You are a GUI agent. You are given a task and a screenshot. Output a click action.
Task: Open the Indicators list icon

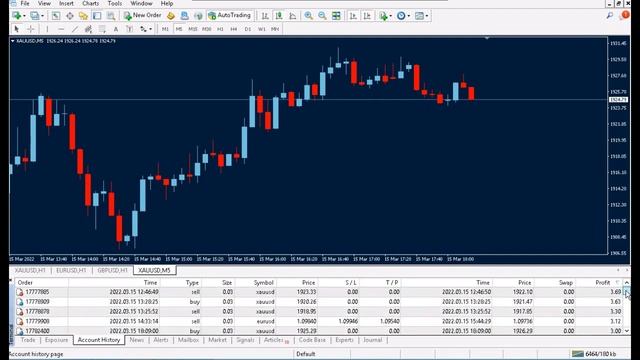(x=383, y=16)
